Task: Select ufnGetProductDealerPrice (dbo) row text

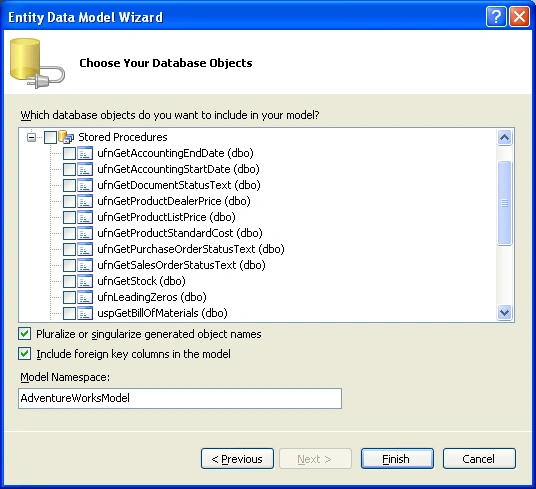Action: (174, 201)
